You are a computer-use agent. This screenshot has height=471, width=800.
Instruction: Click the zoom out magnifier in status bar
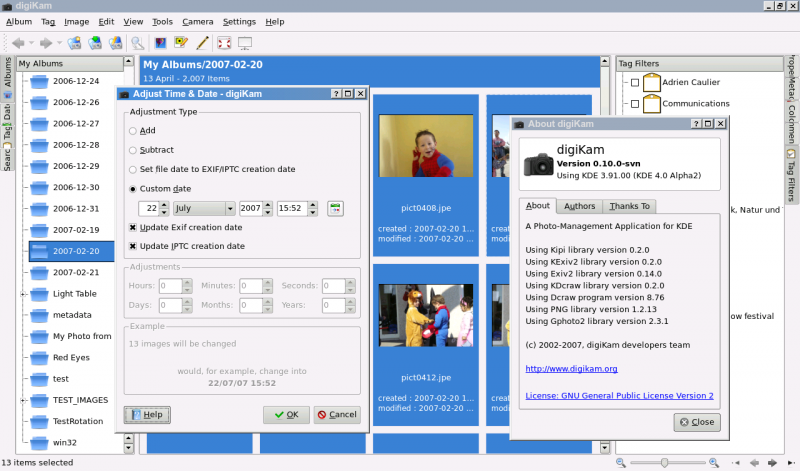pyautogui.click(x=620, y=462)
